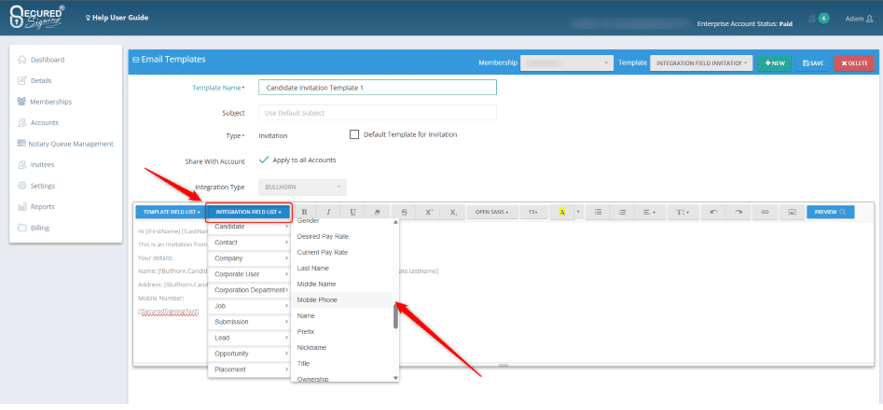Expand the Lead submenu
The height and width of the screenshot is (410, 883).
point(249,338)
